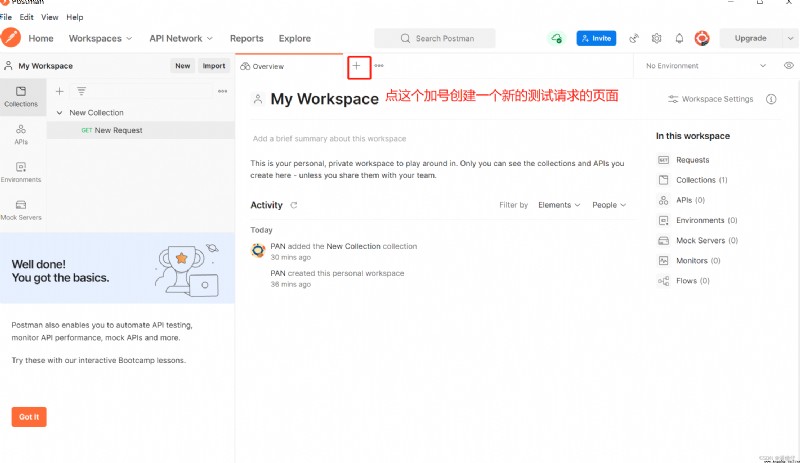This screenshot has width=800, height=463.
Task: Open the GET New Request item
Action: coord(141,130)
